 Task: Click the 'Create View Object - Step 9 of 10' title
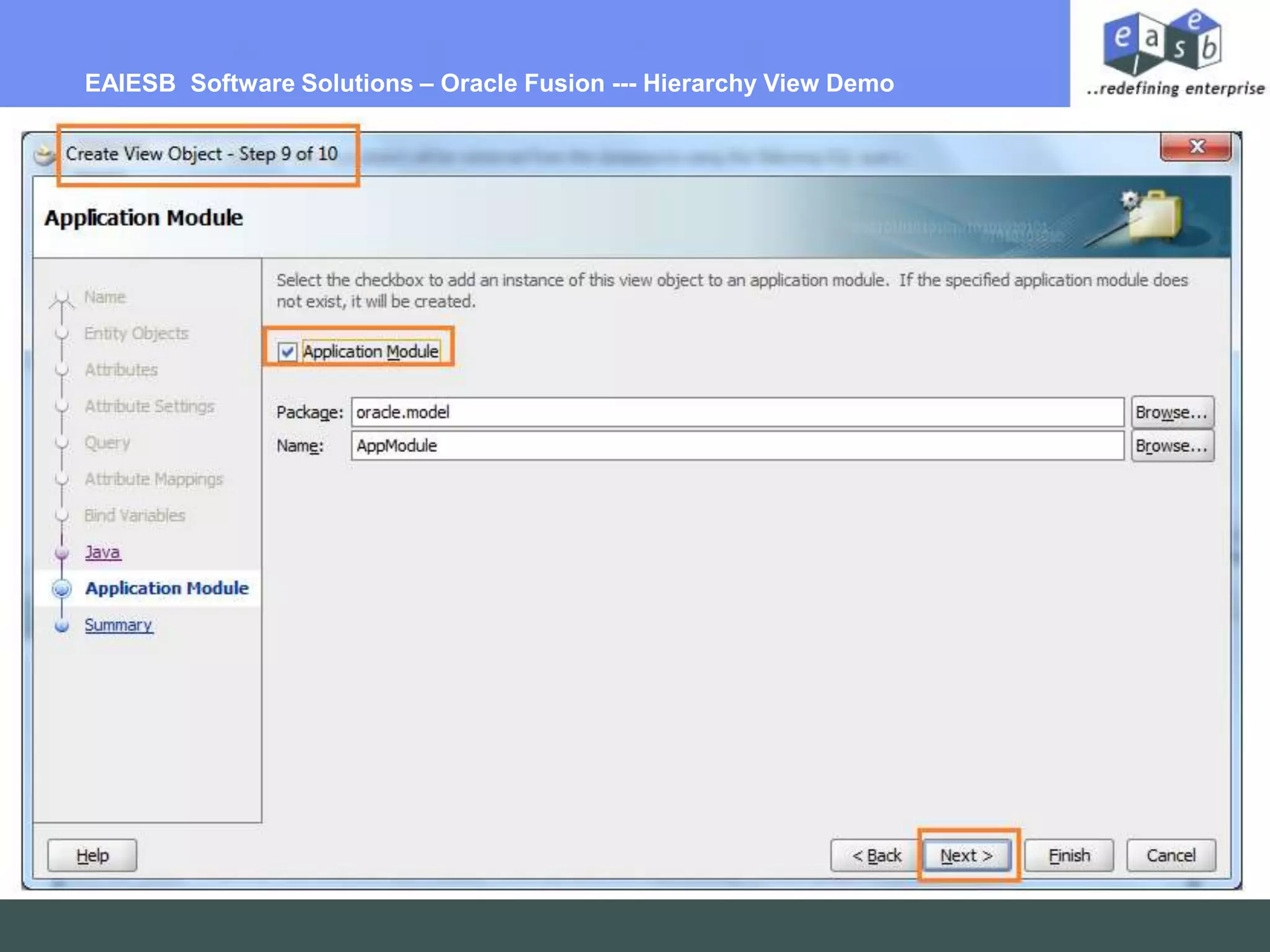[x=202, y=154]
